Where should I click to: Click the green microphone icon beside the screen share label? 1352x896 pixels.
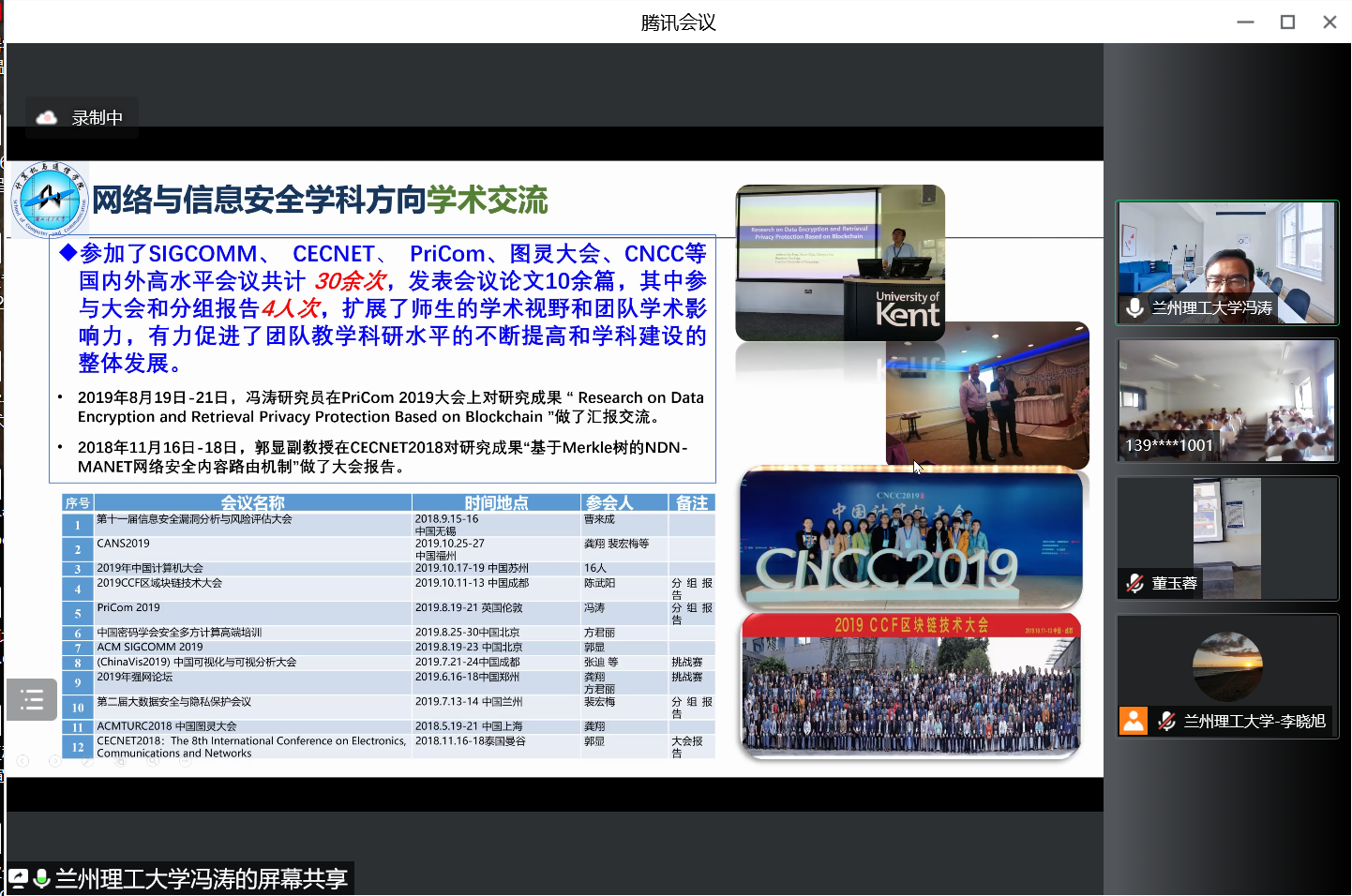(x=41, y=878)
